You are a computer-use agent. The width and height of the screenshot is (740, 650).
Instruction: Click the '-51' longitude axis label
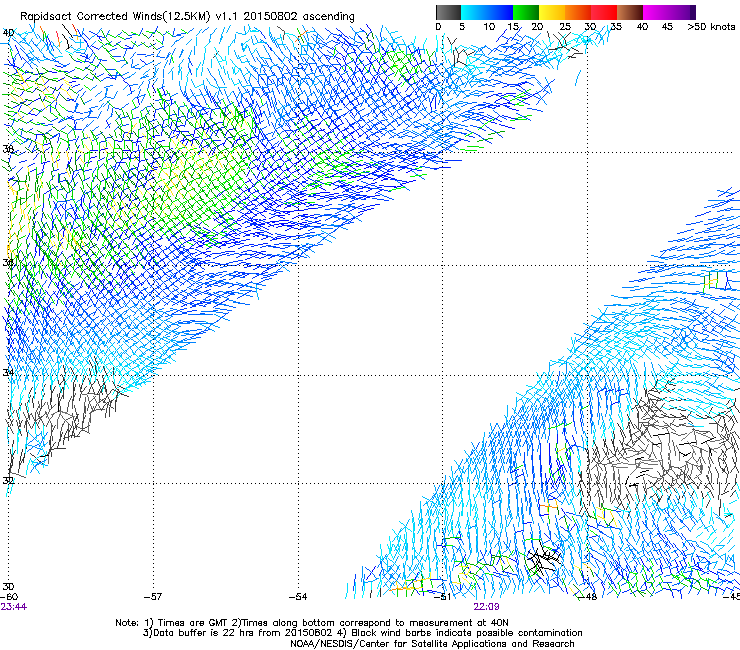[442, 597]
